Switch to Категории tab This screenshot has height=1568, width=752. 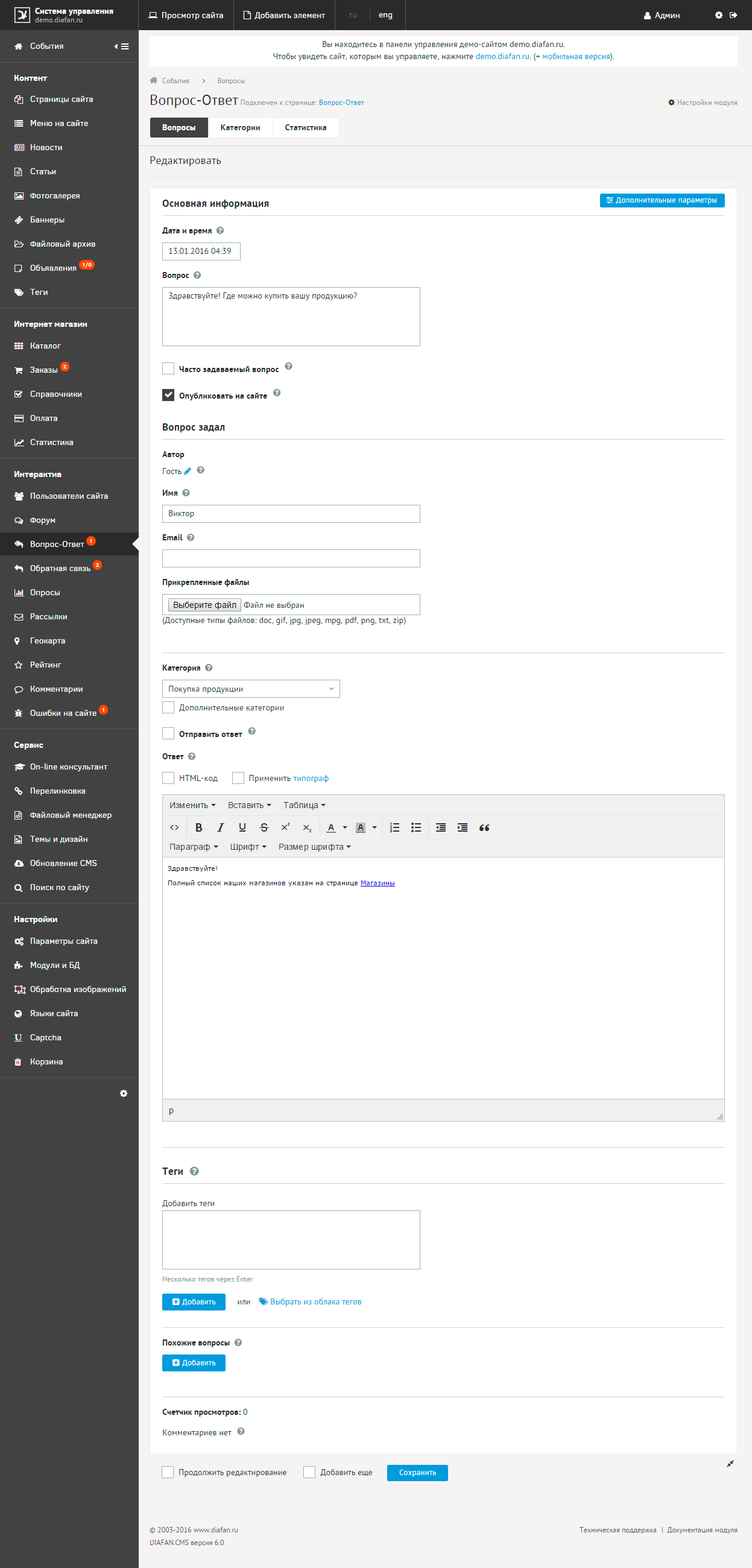click(240, 128)
